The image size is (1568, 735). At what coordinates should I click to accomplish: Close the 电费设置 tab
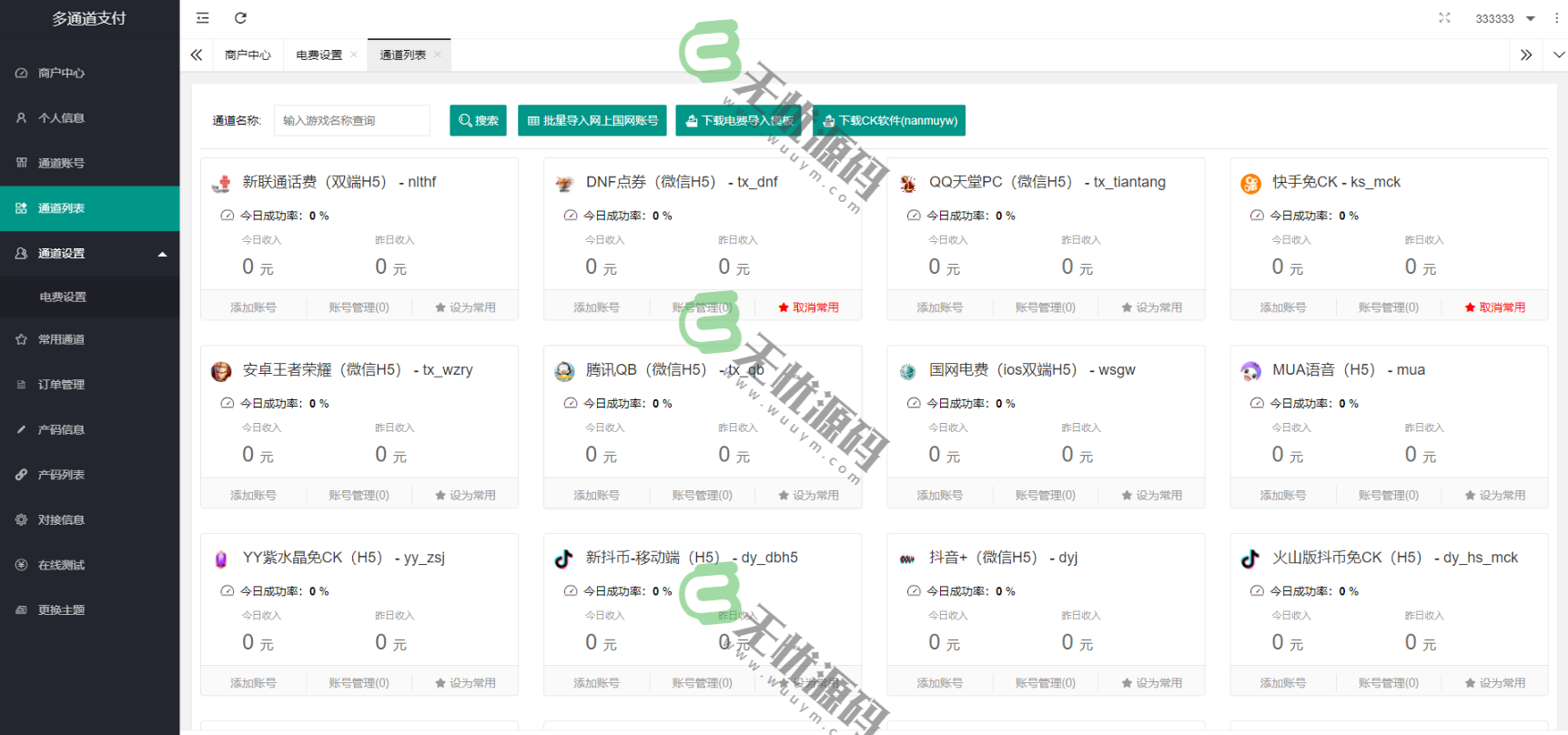pos(354,55)
